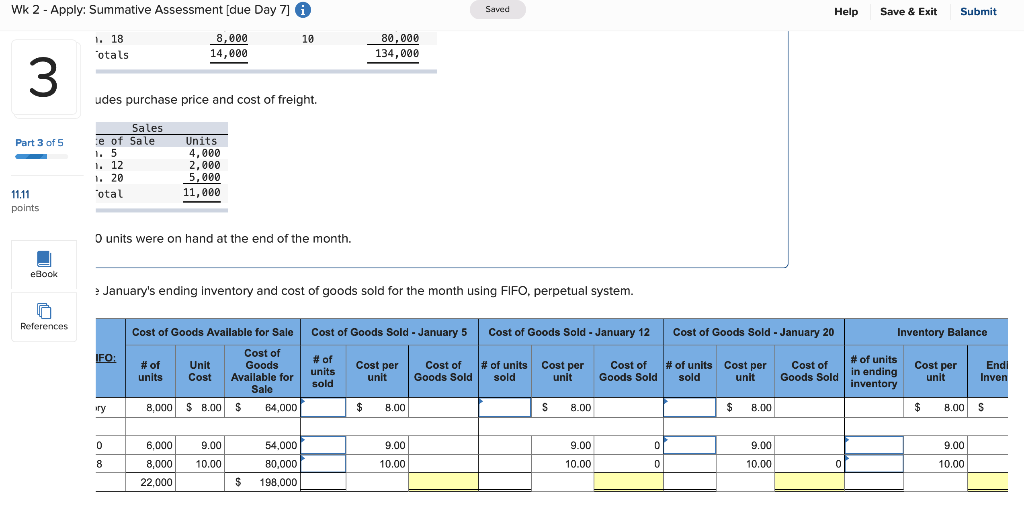Click the 11,000 total sales units
The width and height of the screenshot is (1024, 531).
click(202, 193)
